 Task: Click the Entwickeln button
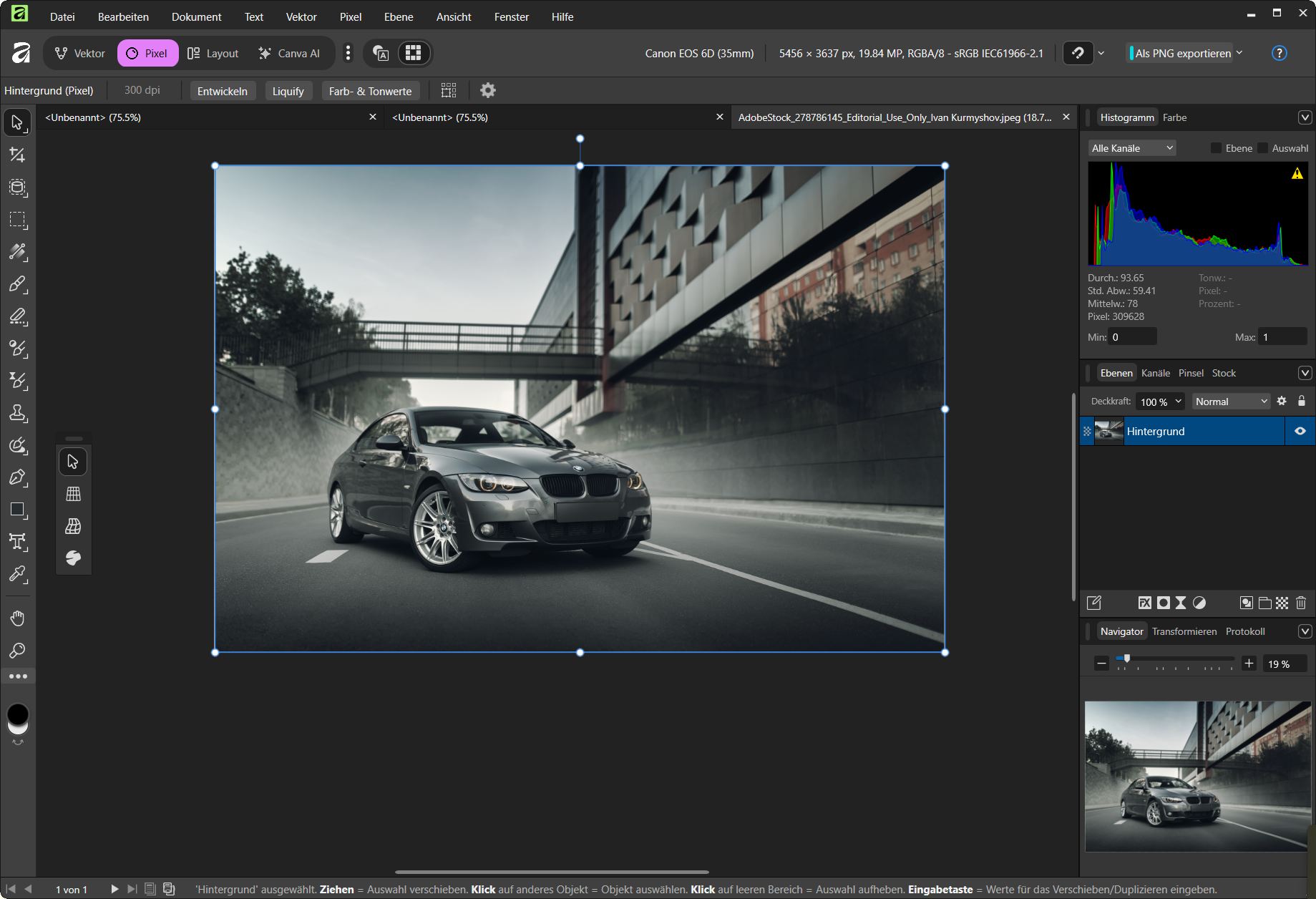click(x=223, y=91)
